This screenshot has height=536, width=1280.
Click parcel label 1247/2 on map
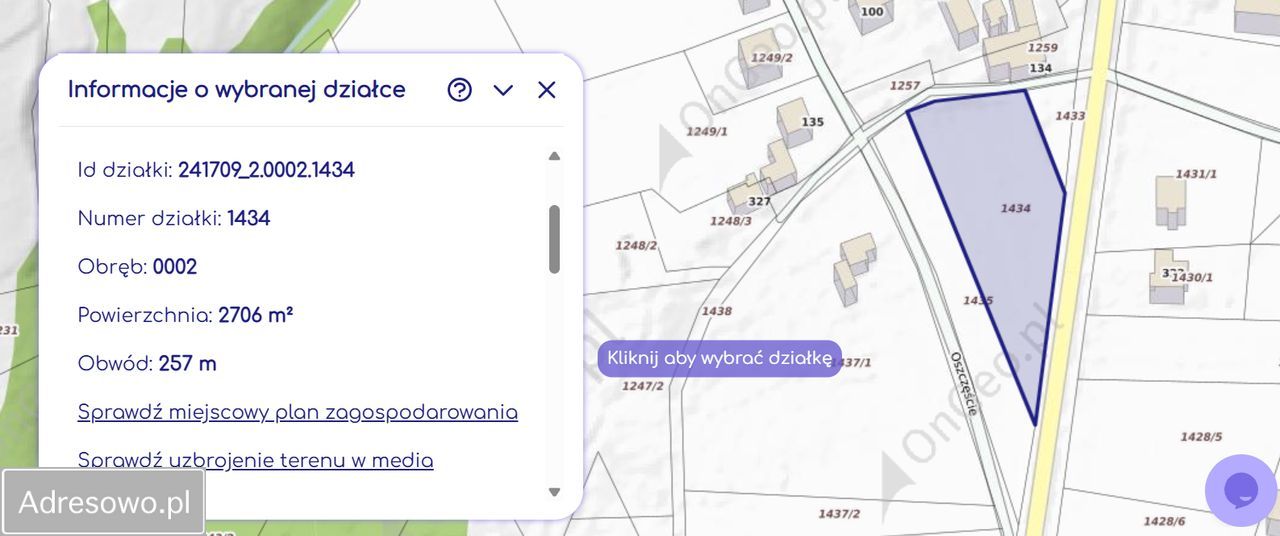(643, 386)
